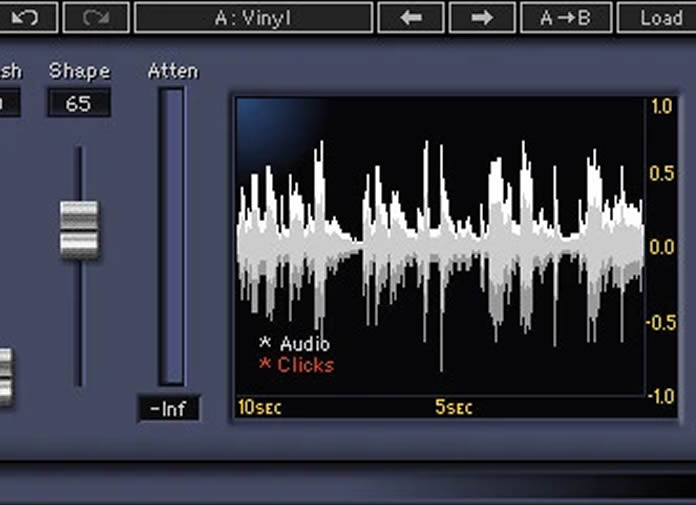The image size is (696, 505).
Task: Toggle the Clicks legend label
Action: coord(306,365)
